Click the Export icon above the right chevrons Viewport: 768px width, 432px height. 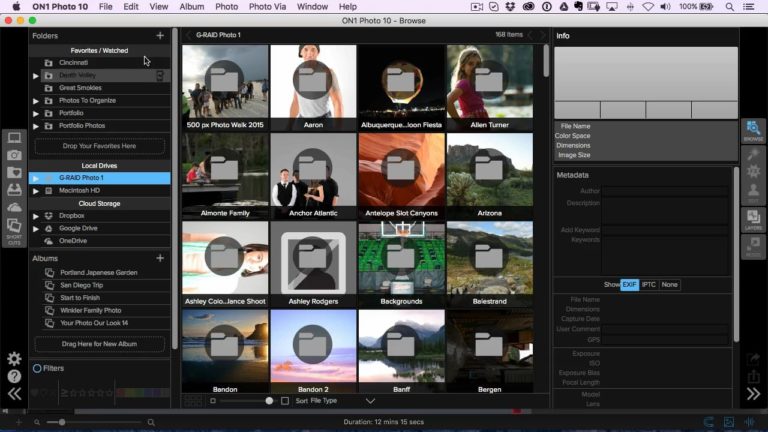pyautogui.click(x=753, y=376)
